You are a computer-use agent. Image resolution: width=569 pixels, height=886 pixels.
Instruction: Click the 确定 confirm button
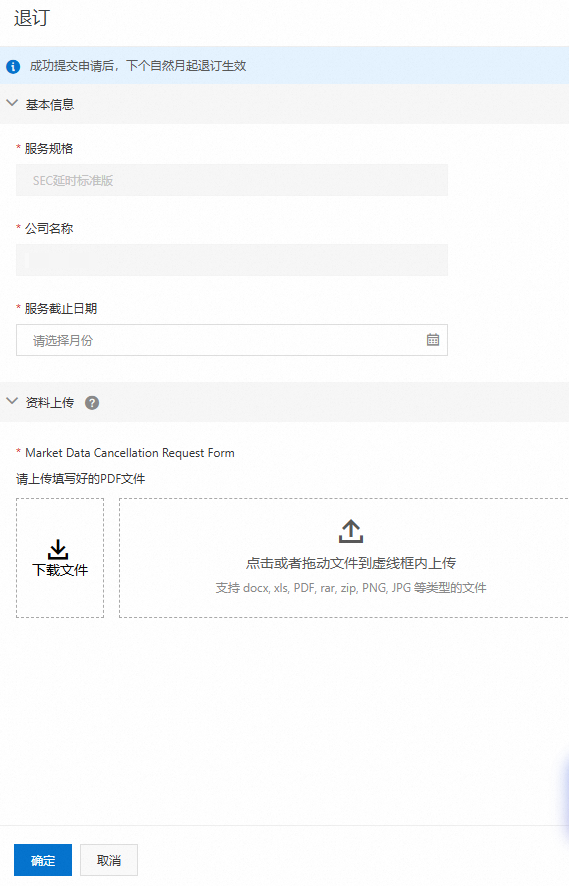click(43, 860)
